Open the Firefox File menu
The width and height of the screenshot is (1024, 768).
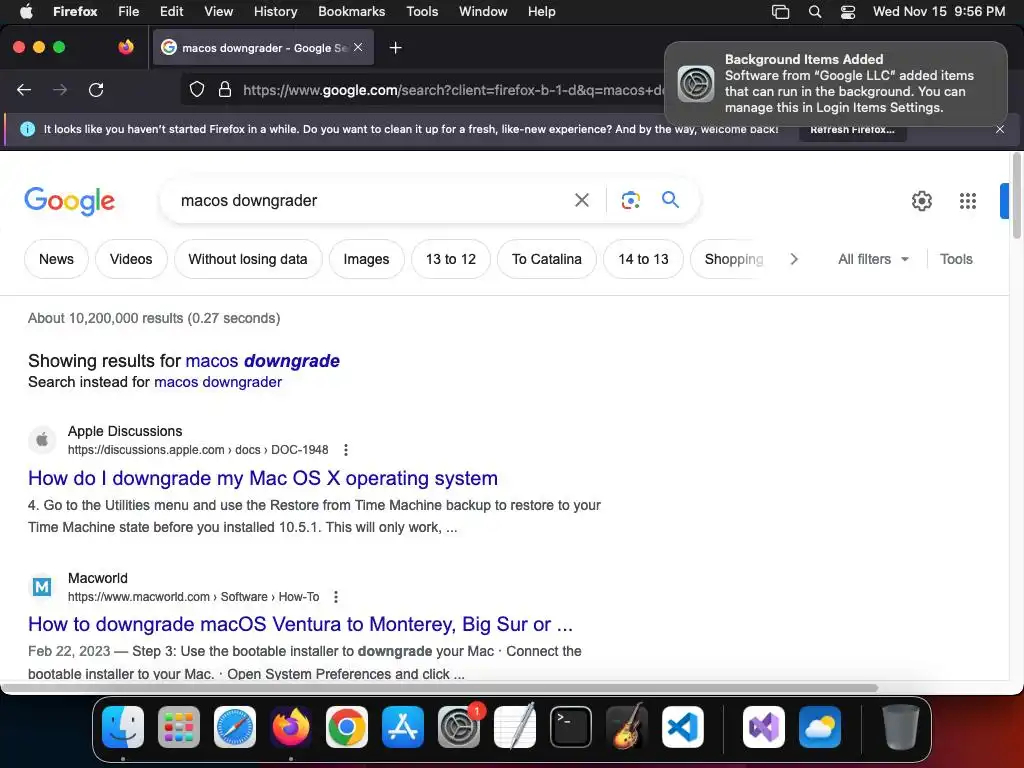(129, 11)
